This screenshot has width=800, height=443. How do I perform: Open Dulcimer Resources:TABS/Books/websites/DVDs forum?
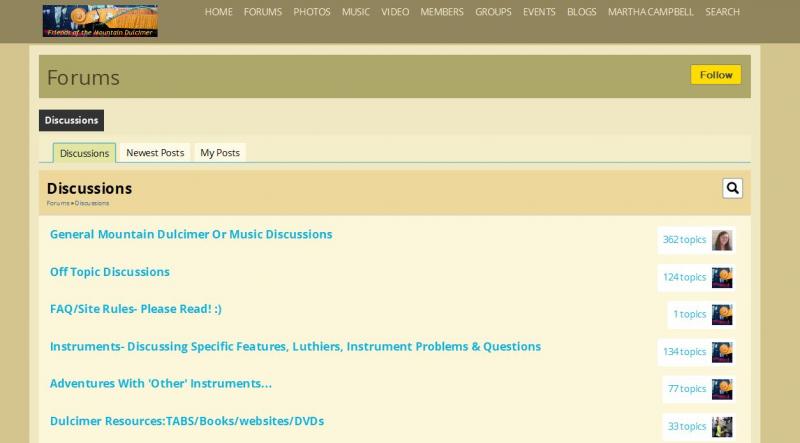187,421
